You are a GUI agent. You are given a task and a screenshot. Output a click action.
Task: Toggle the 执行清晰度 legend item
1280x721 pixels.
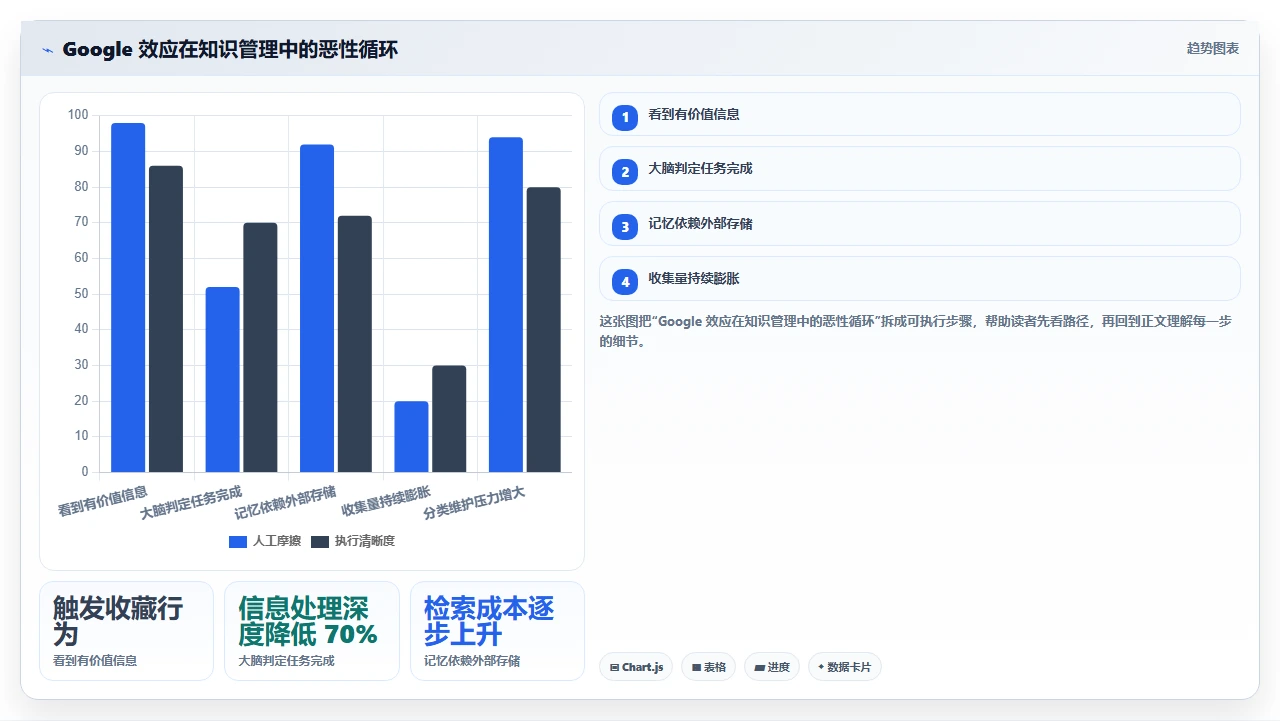pos(353,541)
